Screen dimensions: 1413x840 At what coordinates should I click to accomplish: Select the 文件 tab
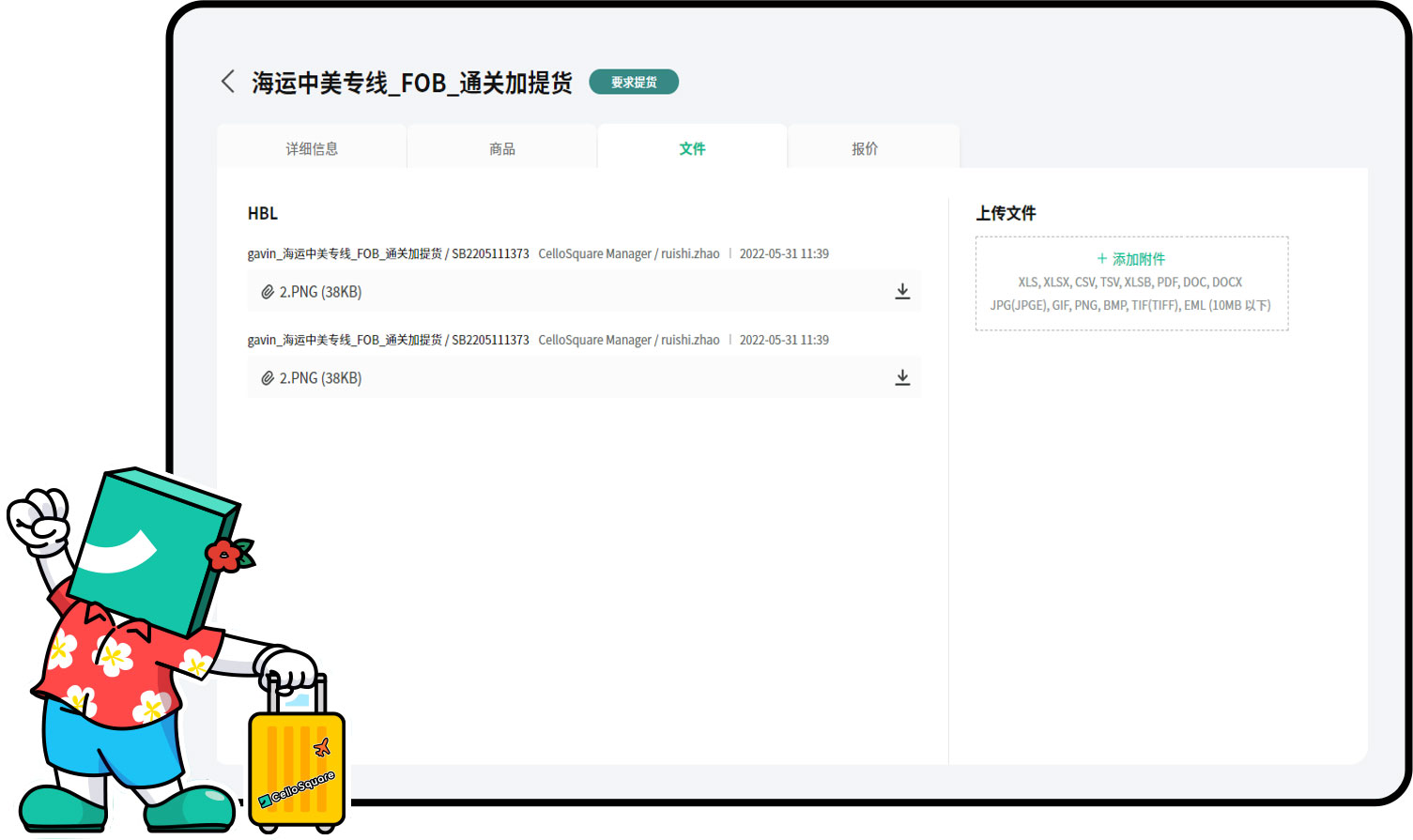[692, 147]
